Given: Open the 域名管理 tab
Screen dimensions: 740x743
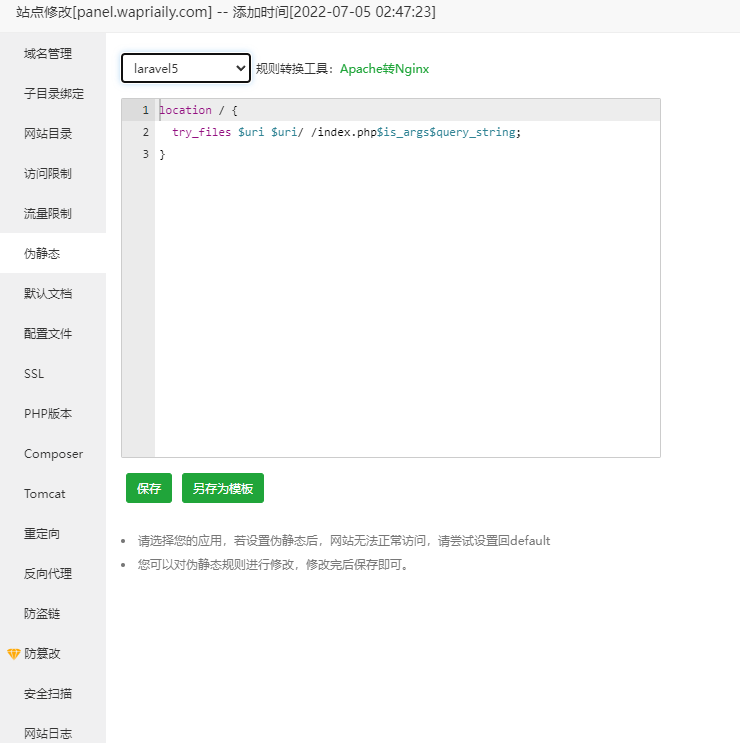Looking at the screenshot, I should point(48,54).
